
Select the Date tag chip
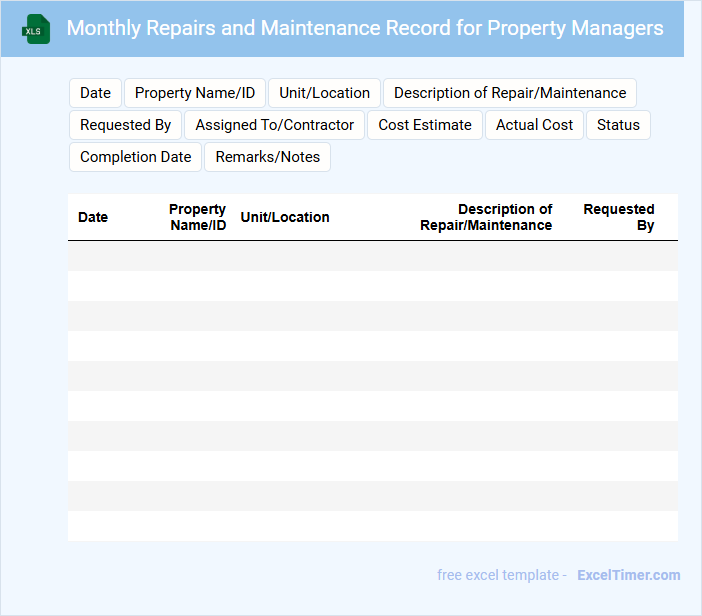point(95,93)
